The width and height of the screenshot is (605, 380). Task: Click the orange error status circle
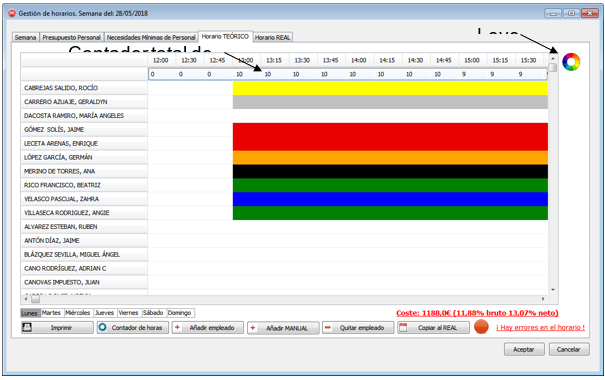[481, 327]
